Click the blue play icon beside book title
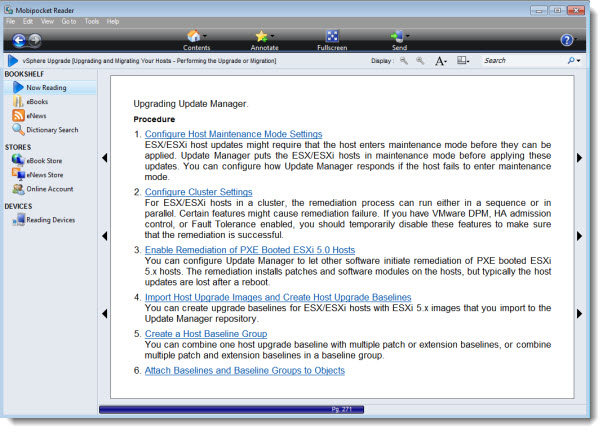 pos(13,61)
